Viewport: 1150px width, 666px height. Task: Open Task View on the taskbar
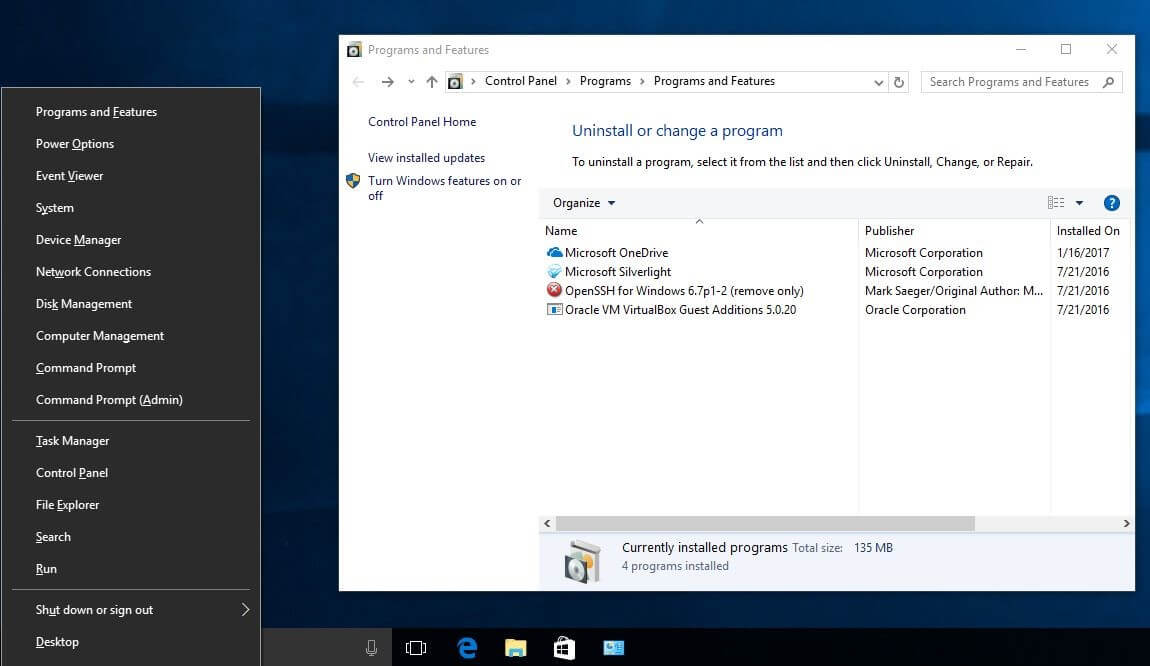tap(416, 648)
